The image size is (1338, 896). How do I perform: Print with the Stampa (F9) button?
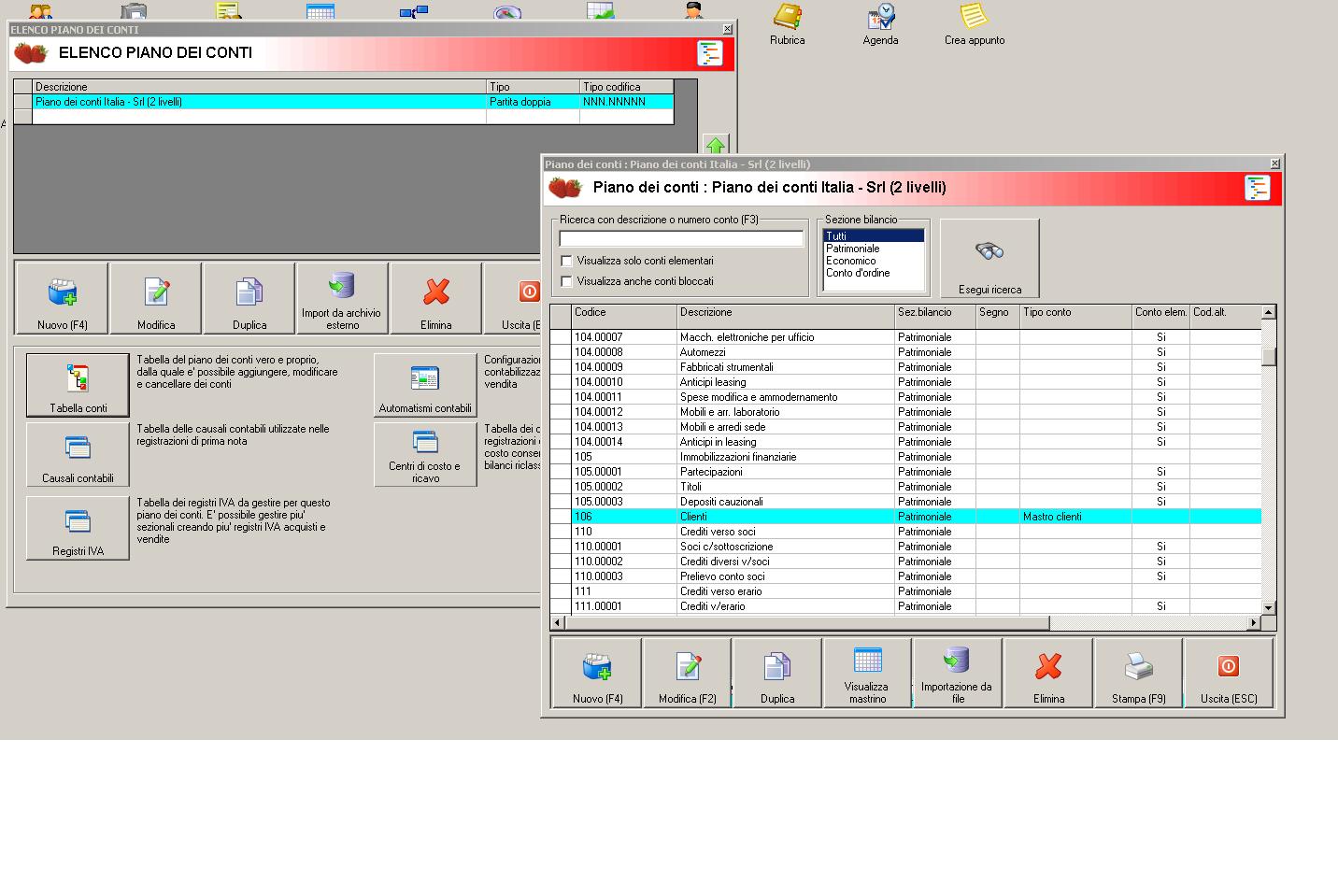point(1138,673)
